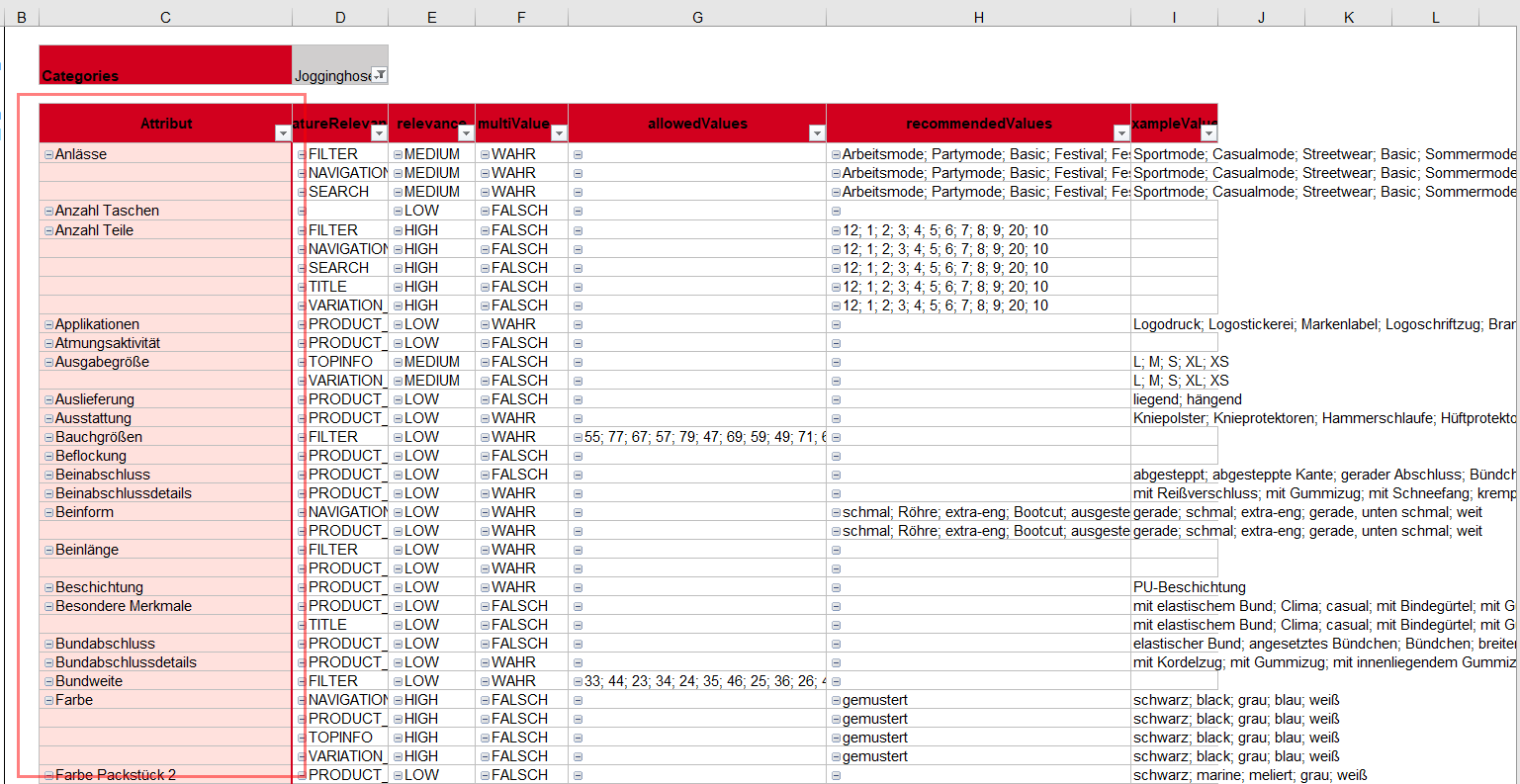
Task: Collapse the Bundabschlussdetails row group
Action: [48, 663]
